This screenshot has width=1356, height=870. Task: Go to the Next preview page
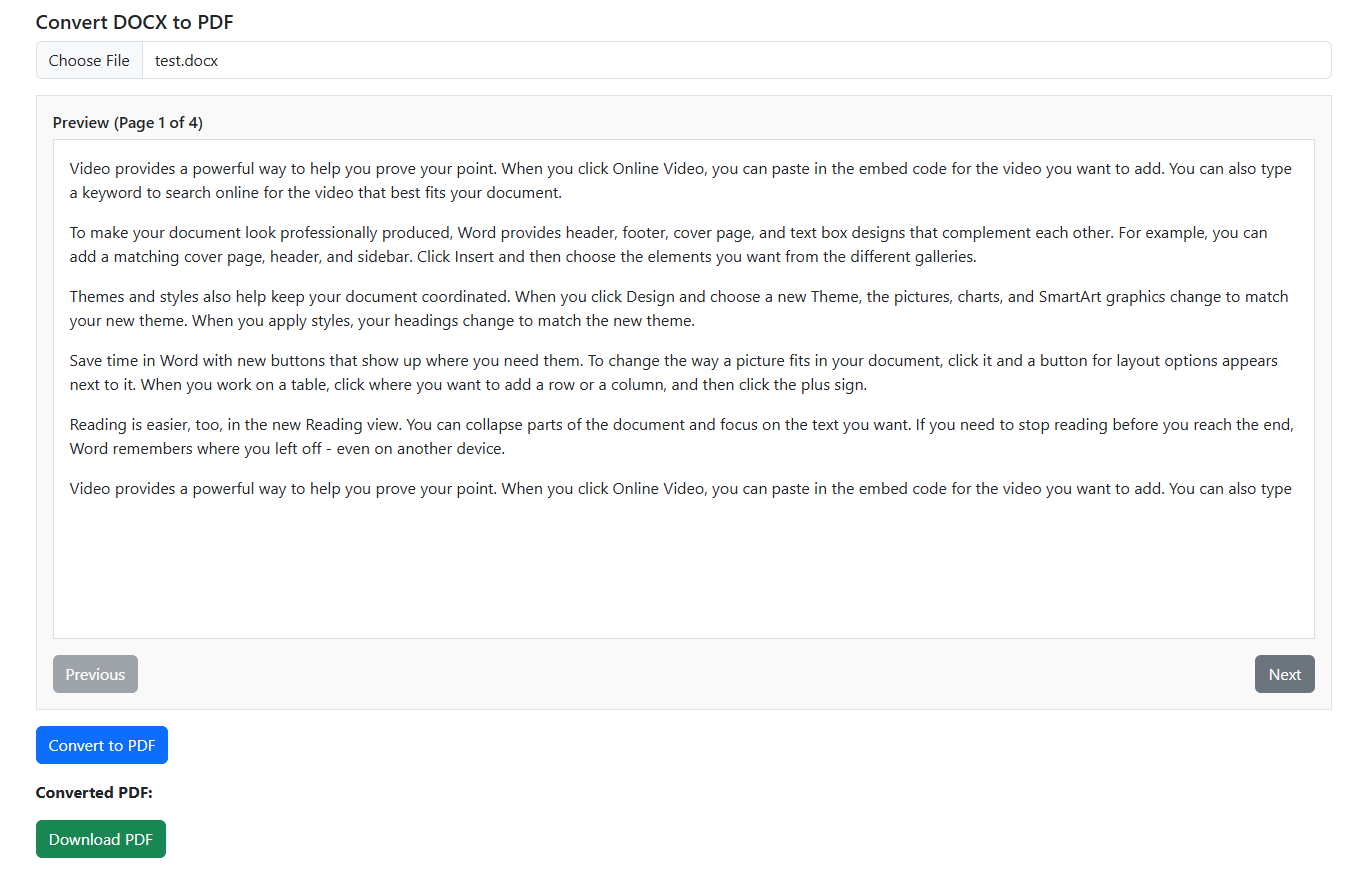point(1284,674)
